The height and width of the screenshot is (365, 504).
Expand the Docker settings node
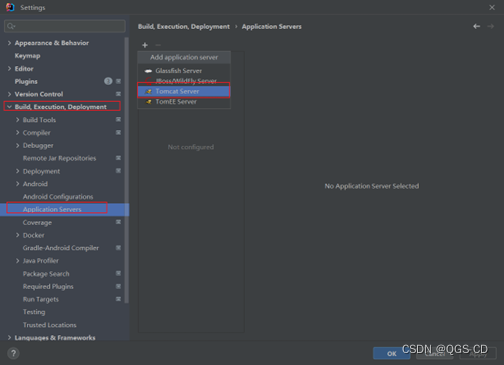(17, 235)
